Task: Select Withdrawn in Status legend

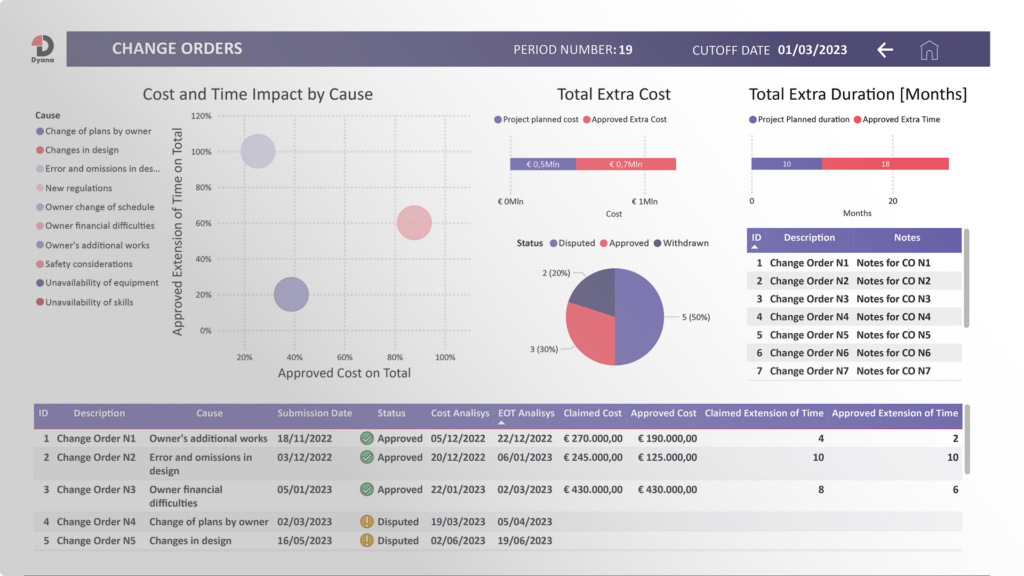Action: point(681,243)
